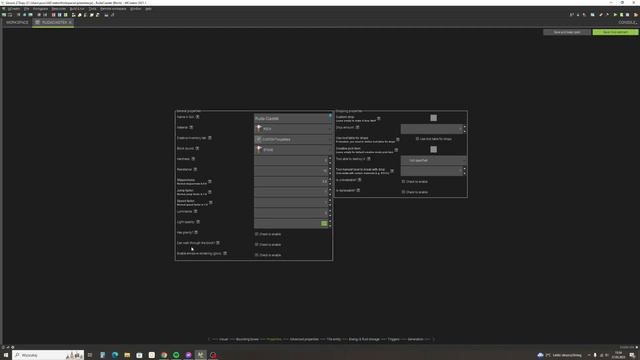Enable Can walk through the block checkbox

point(257,244)
